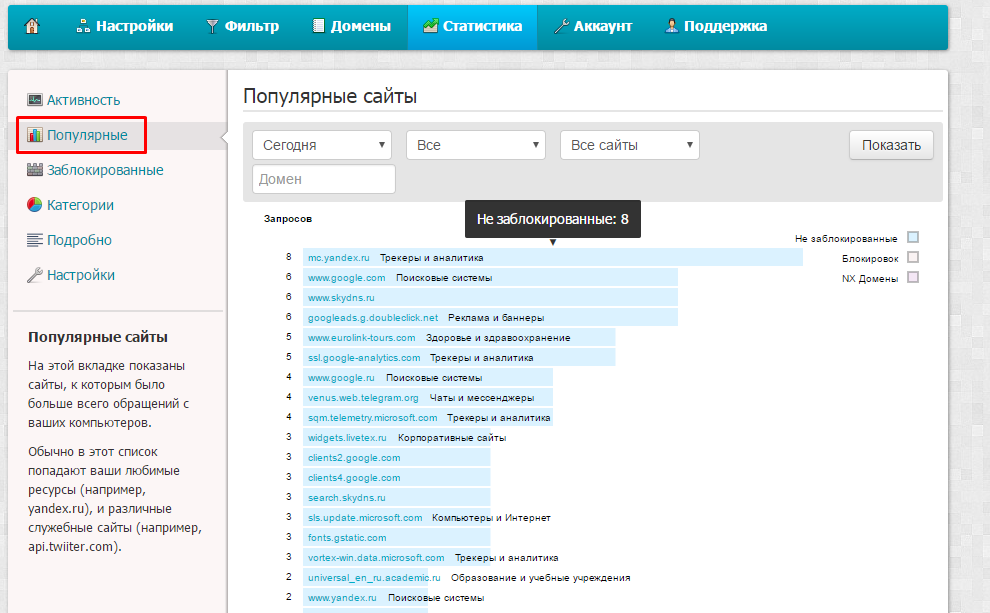
Task: Click the home icon in the top bar
Action: [x=32, y=26]
